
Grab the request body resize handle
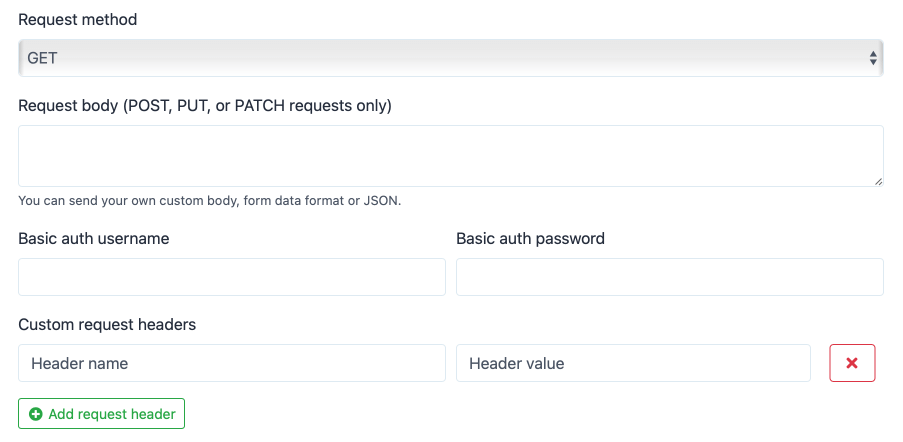tap(878, 181)
